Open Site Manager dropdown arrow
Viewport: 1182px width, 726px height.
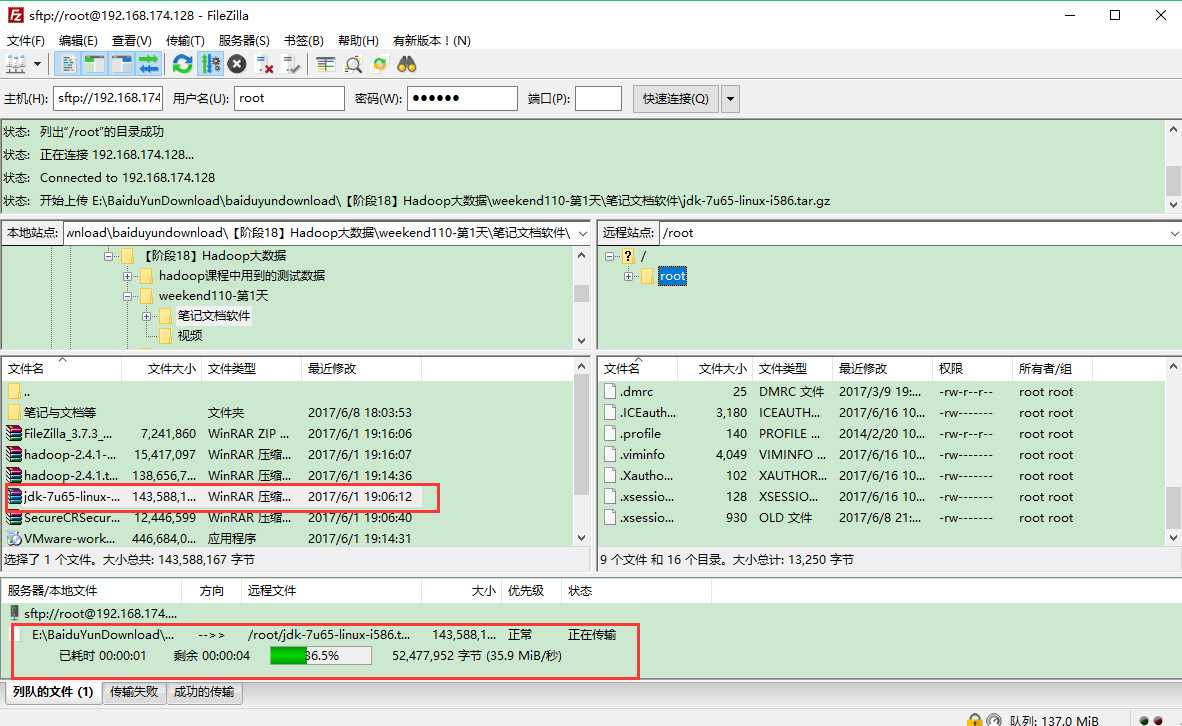pos(38,64)
